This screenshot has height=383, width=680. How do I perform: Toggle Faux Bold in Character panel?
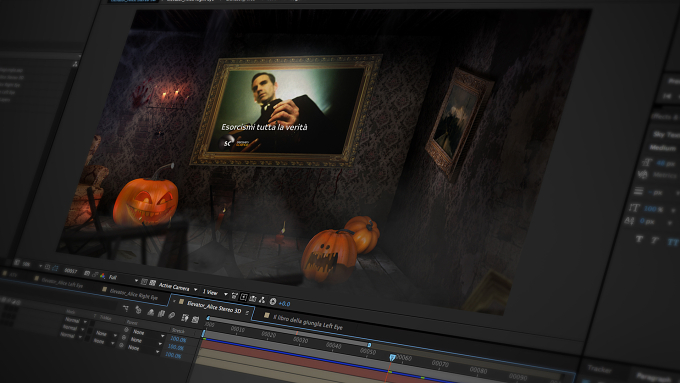[639, 239]
